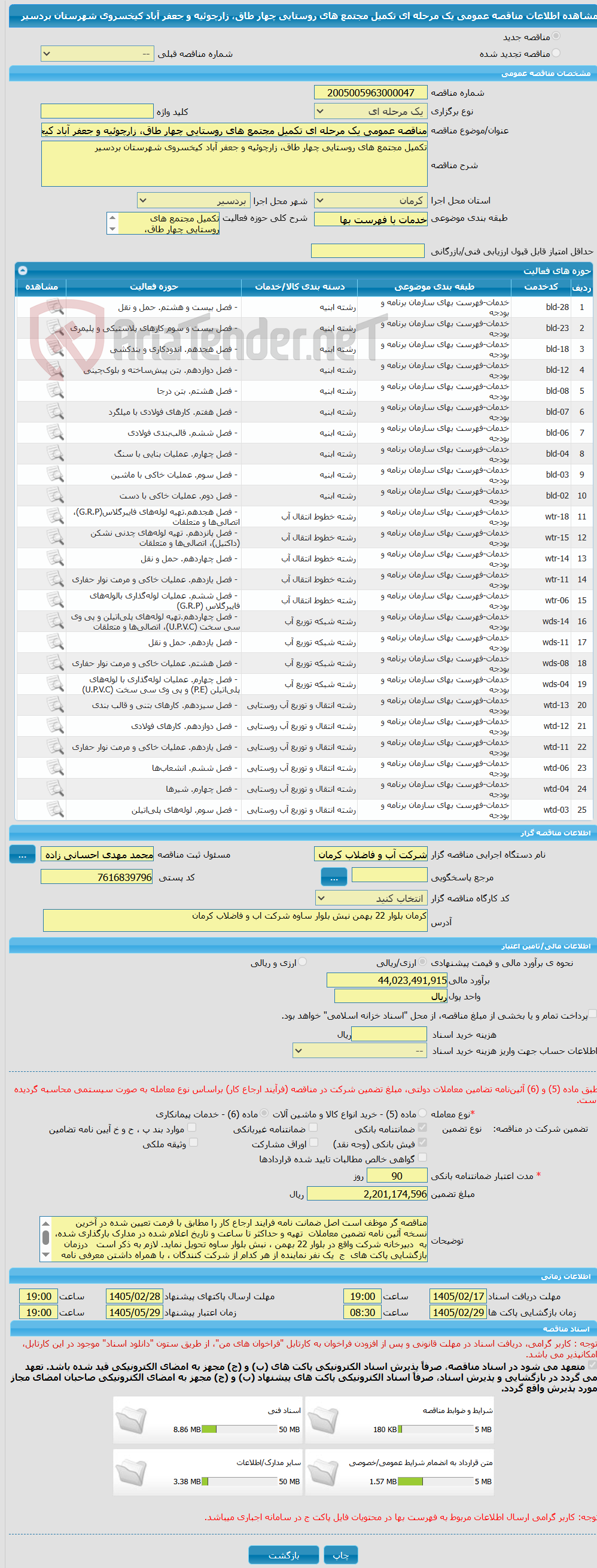597x1568 pixels.
Task: Open view icon for row wtd-03
Action: [x=56, y=810]
